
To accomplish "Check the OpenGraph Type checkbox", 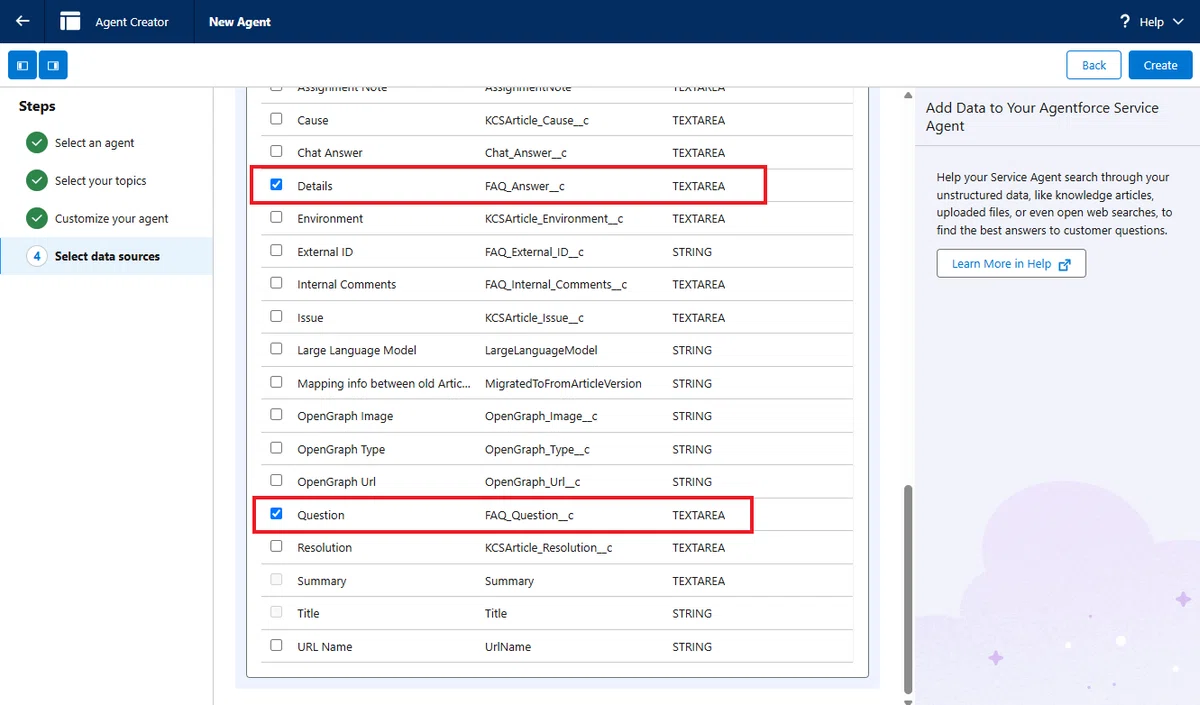I will [x=277, y=449].
